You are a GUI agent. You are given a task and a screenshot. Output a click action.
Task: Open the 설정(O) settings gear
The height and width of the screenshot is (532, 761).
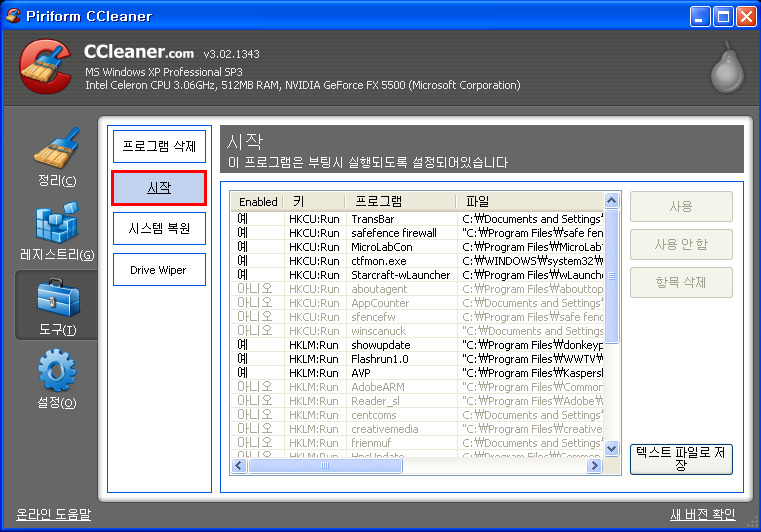(x=57, y=379)
